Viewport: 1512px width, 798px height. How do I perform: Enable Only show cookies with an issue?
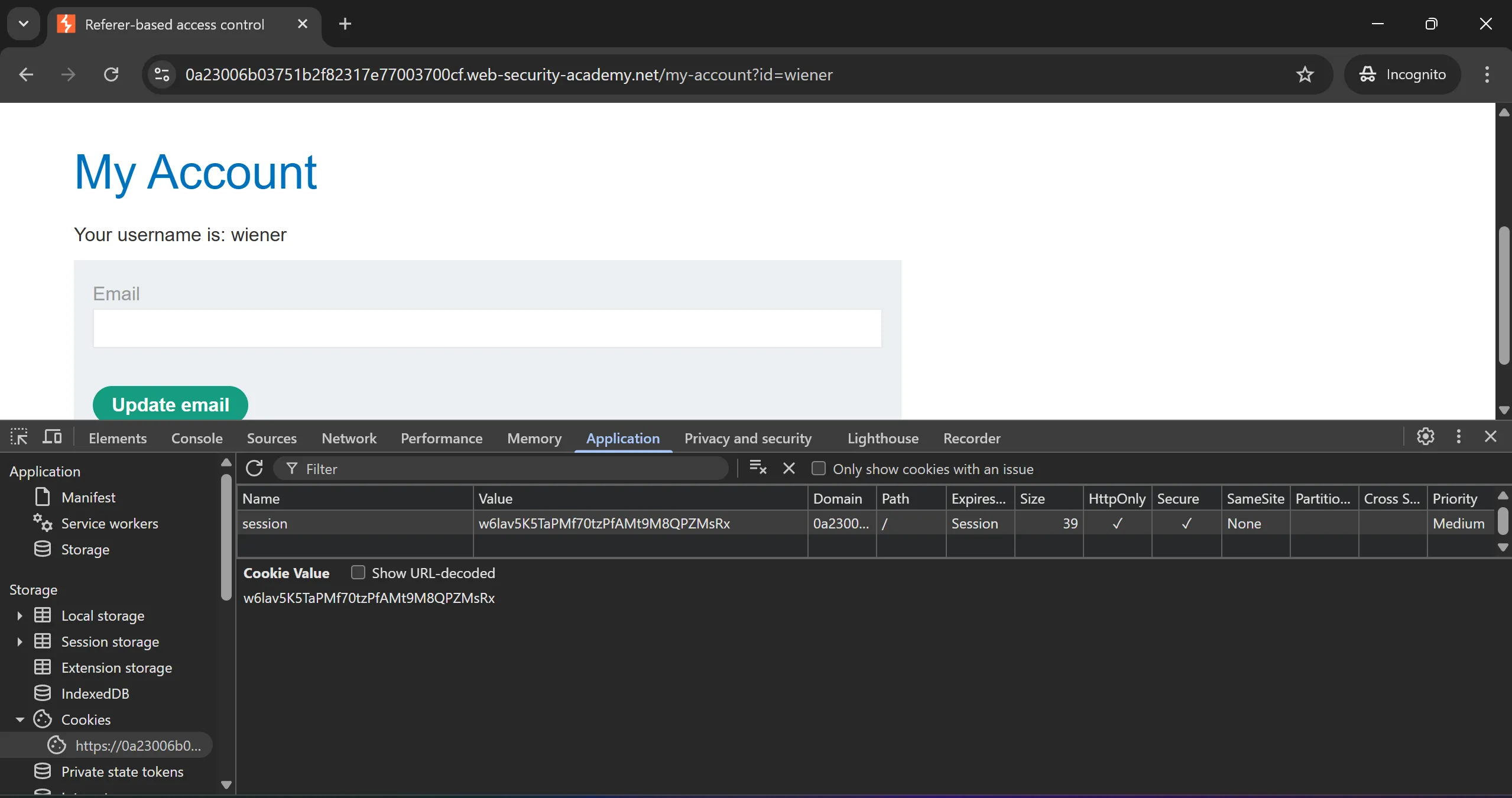[x=819, y=469]
